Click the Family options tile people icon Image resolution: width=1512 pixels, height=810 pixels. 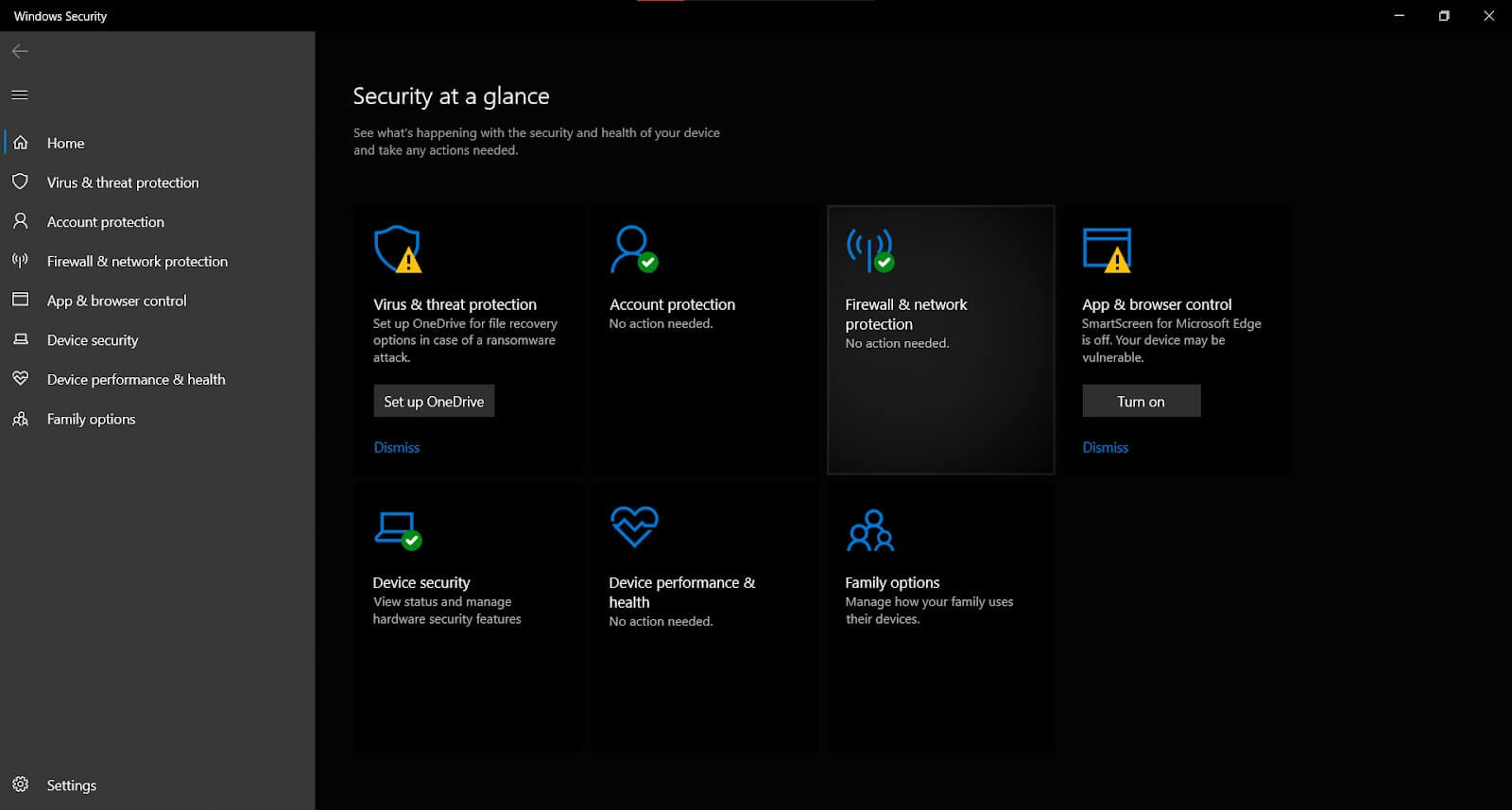(870, 530)
